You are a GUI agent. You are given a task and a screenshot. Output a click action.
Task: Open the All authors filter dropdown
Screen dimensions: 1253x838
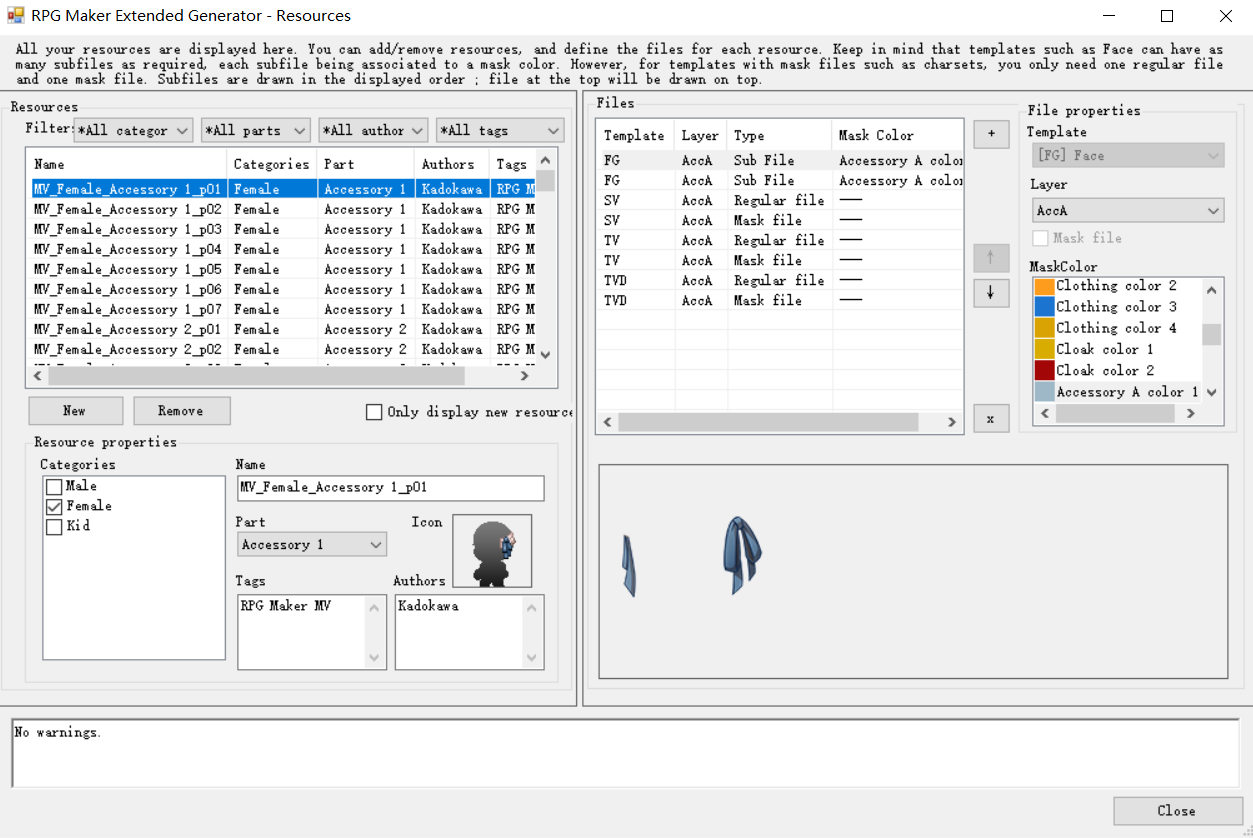pos(374,130)
